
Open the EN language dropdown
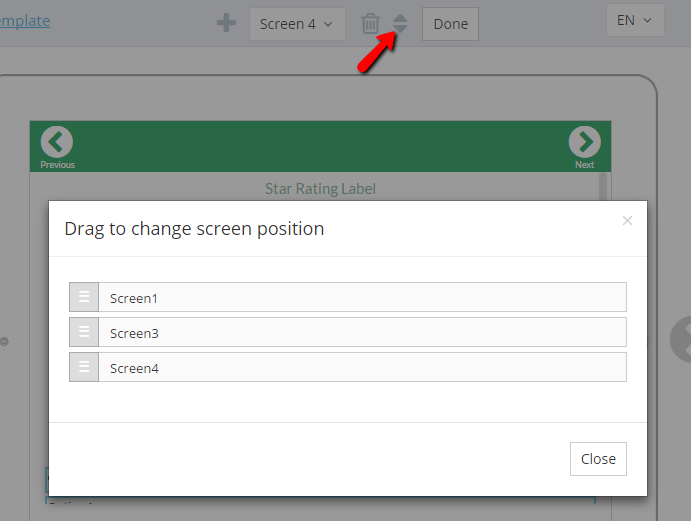tap(635, 20)
